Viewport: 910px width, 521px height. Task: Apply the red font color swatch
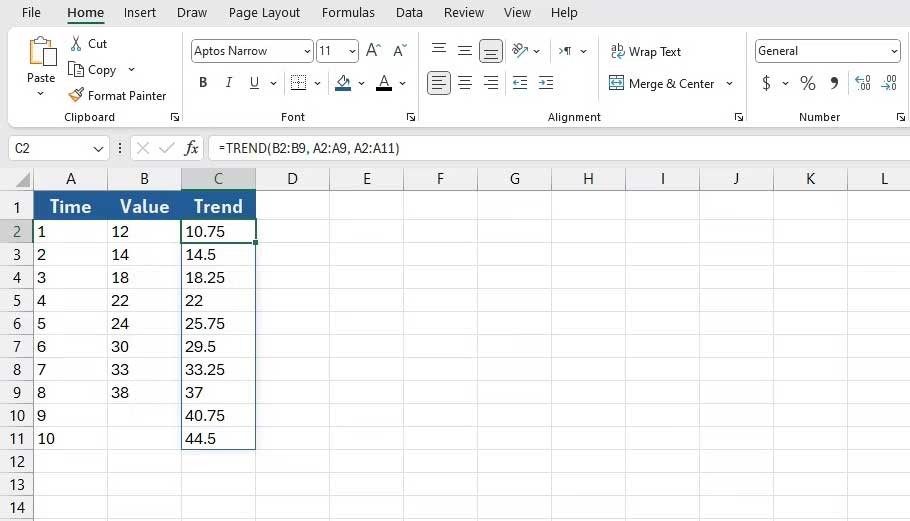pyautogui.click(x=384, y=83)
